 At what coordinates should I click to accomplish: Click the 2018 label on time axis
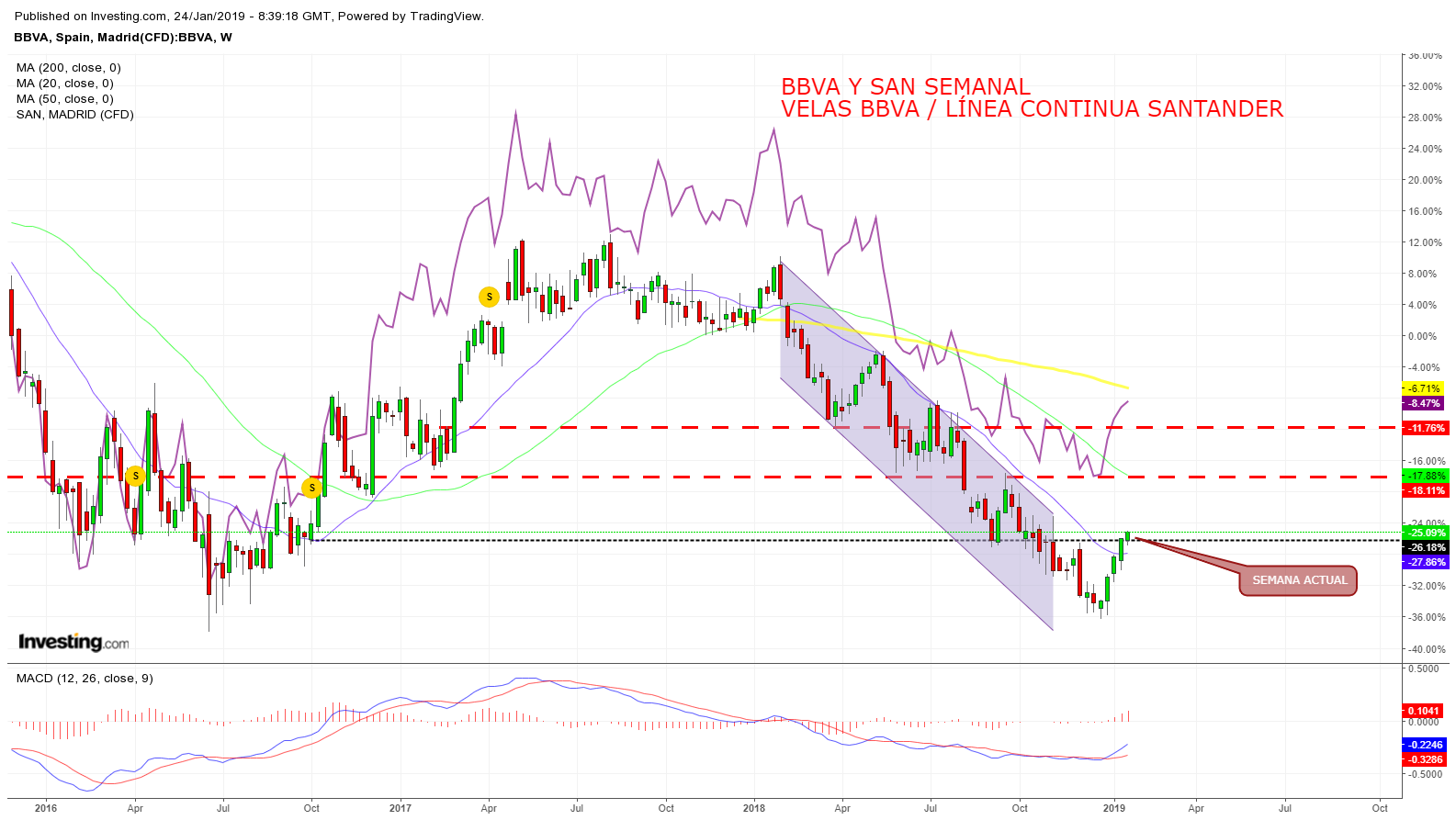[753, 808]
